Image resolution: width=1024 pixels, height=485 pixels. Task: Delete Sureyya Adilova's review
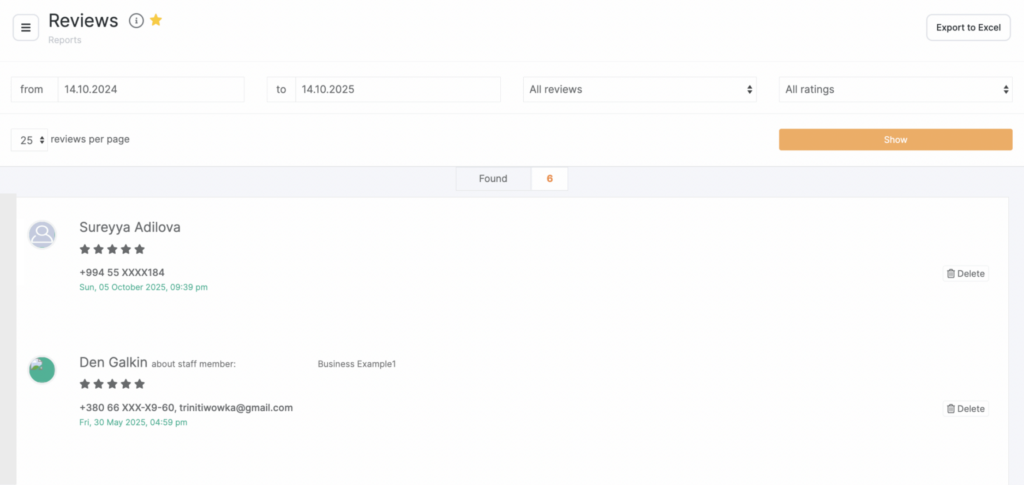point(965,273)
